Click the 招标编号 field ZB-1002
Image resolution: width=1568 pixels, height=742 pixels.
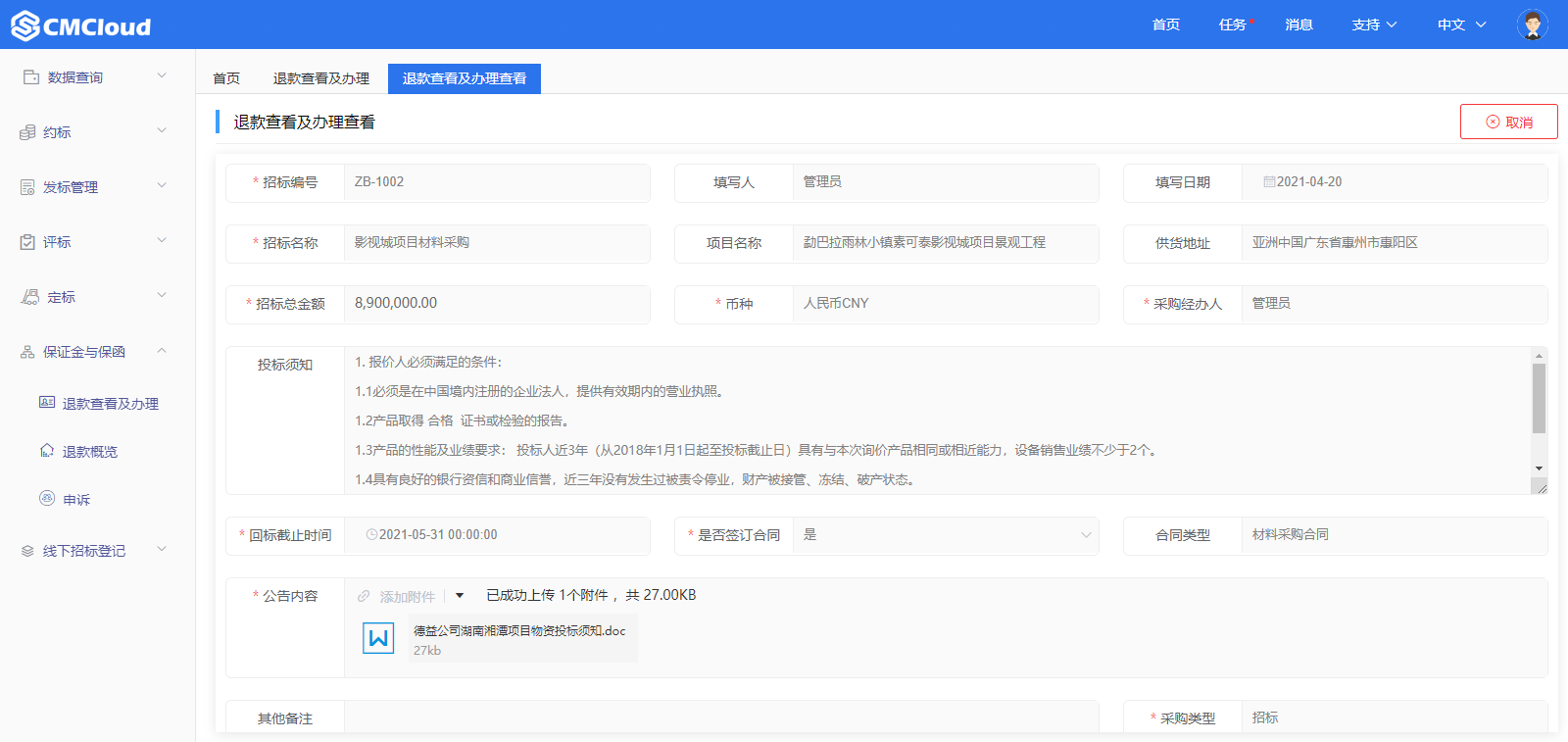click(x=497, y=182)
